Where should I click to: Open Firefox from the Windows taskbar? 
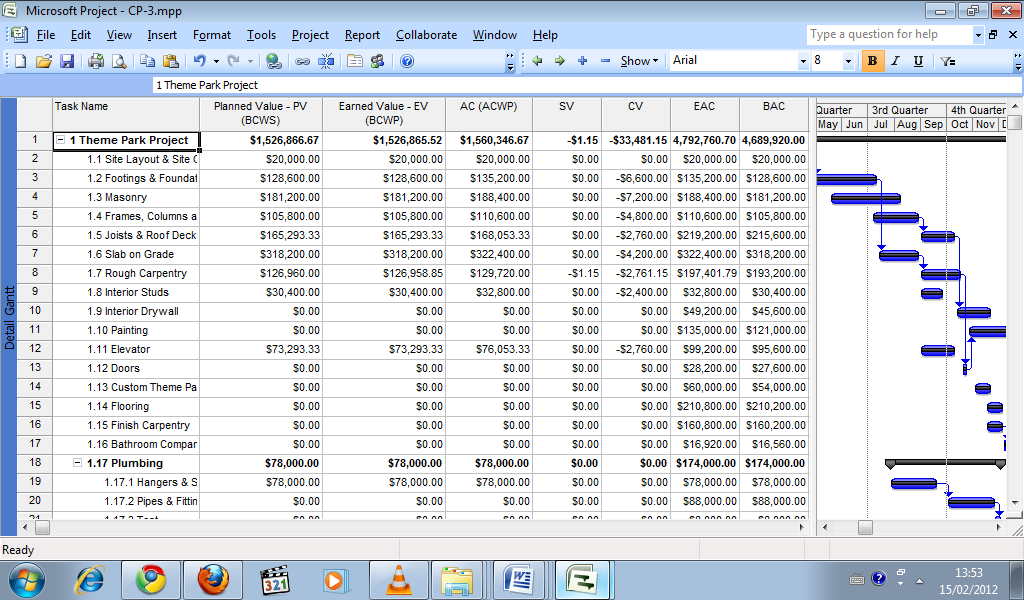pos(212,578)
